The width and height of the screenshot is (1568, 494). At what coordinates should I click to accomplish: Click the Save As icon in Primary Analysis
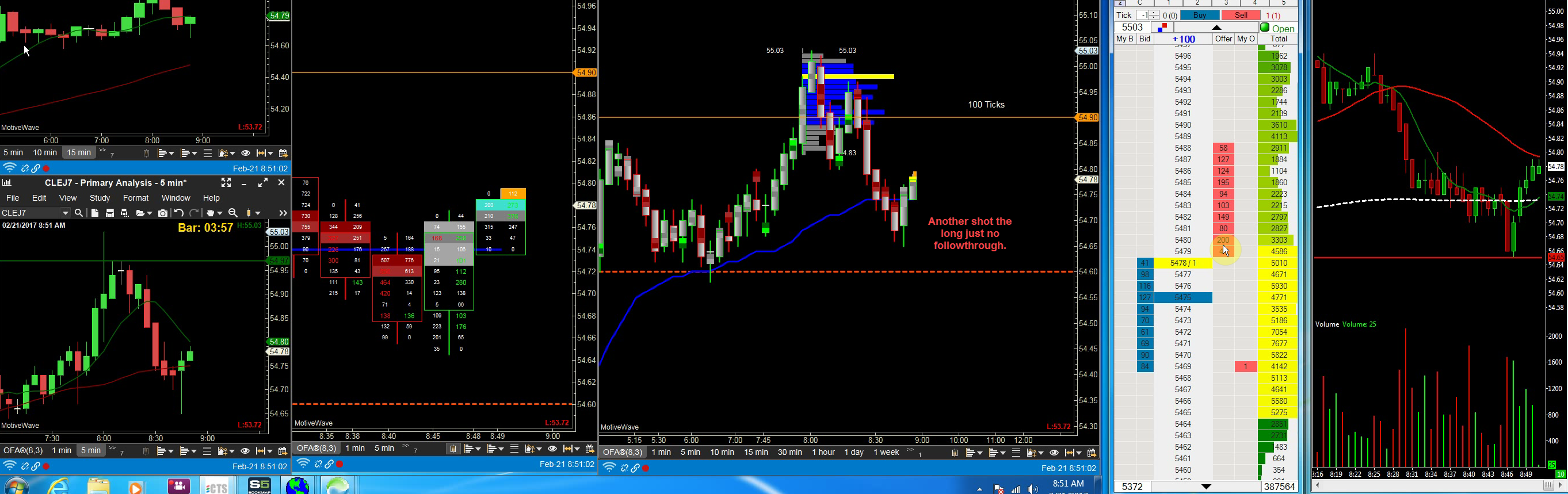[125, 213]
